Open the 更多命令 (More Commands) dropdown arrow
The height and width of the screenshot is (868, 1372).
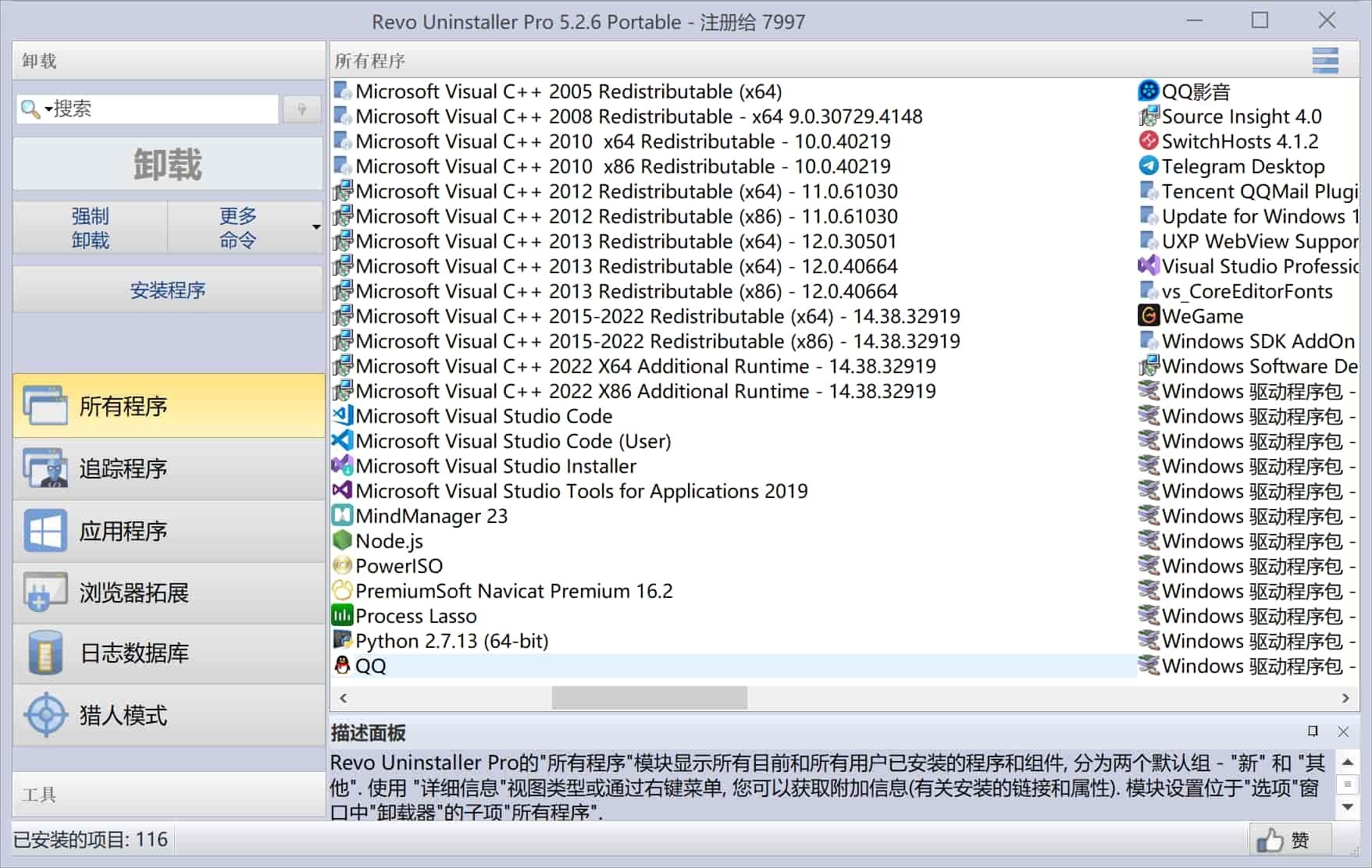[315, 227]
